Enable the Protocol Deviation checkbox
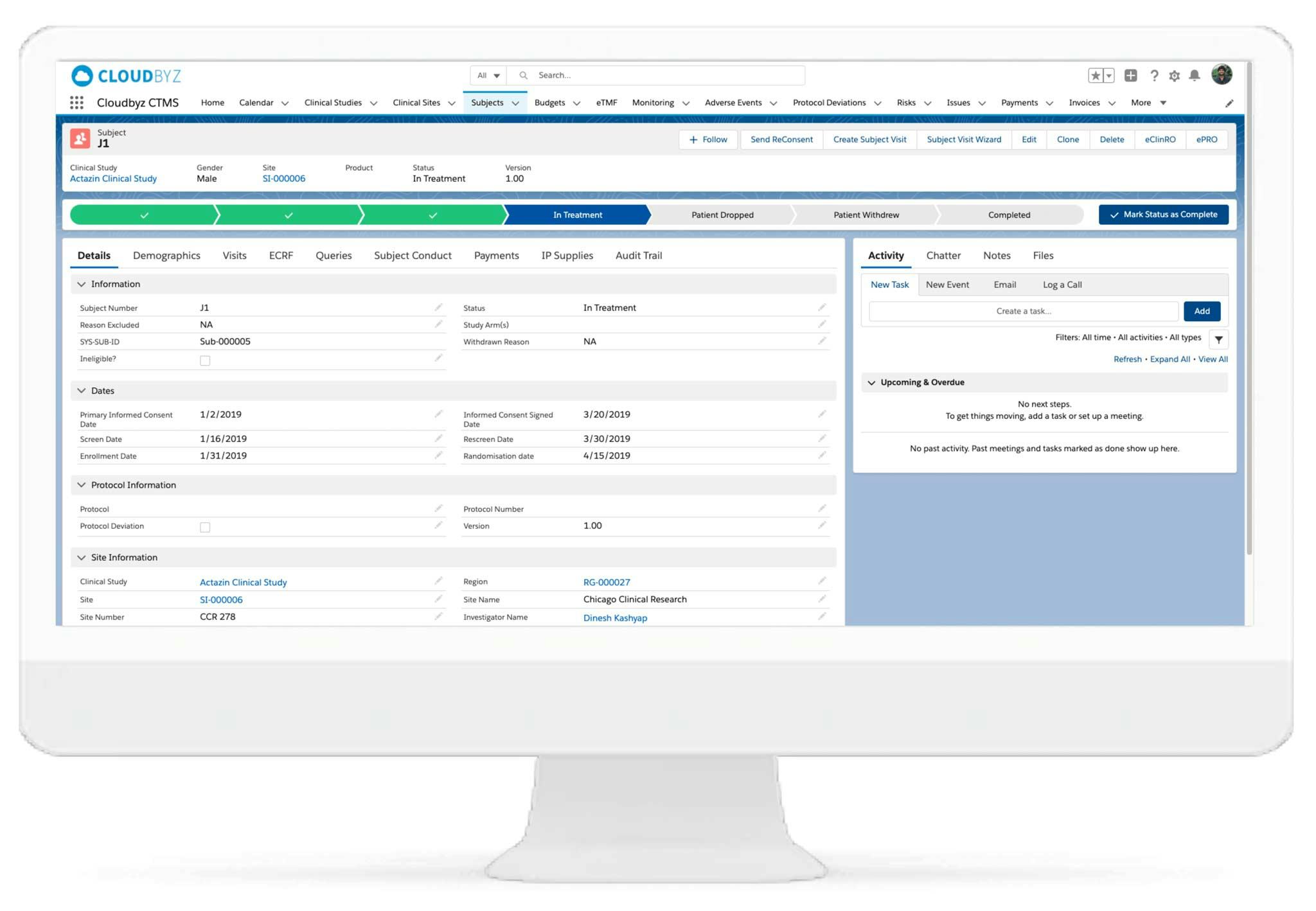Screen dimensions: 1316x911 [205, 527]
